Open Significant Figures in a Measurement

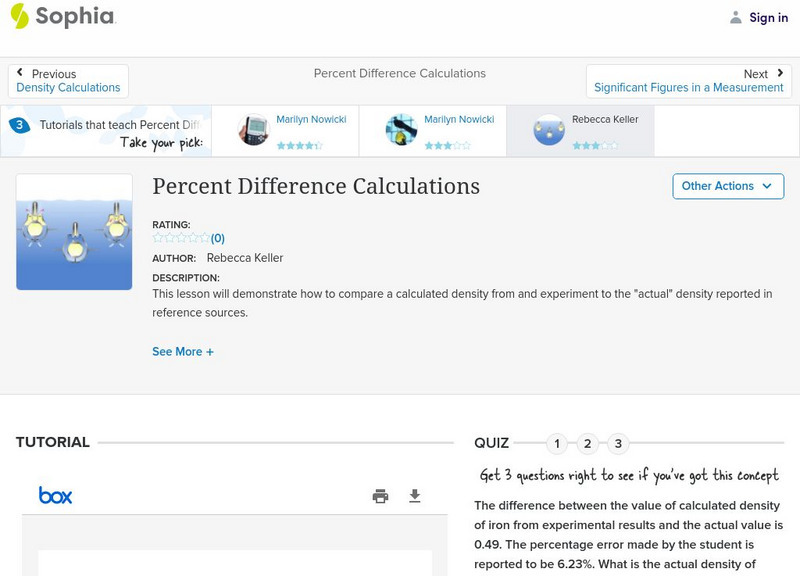pos(688,87)
